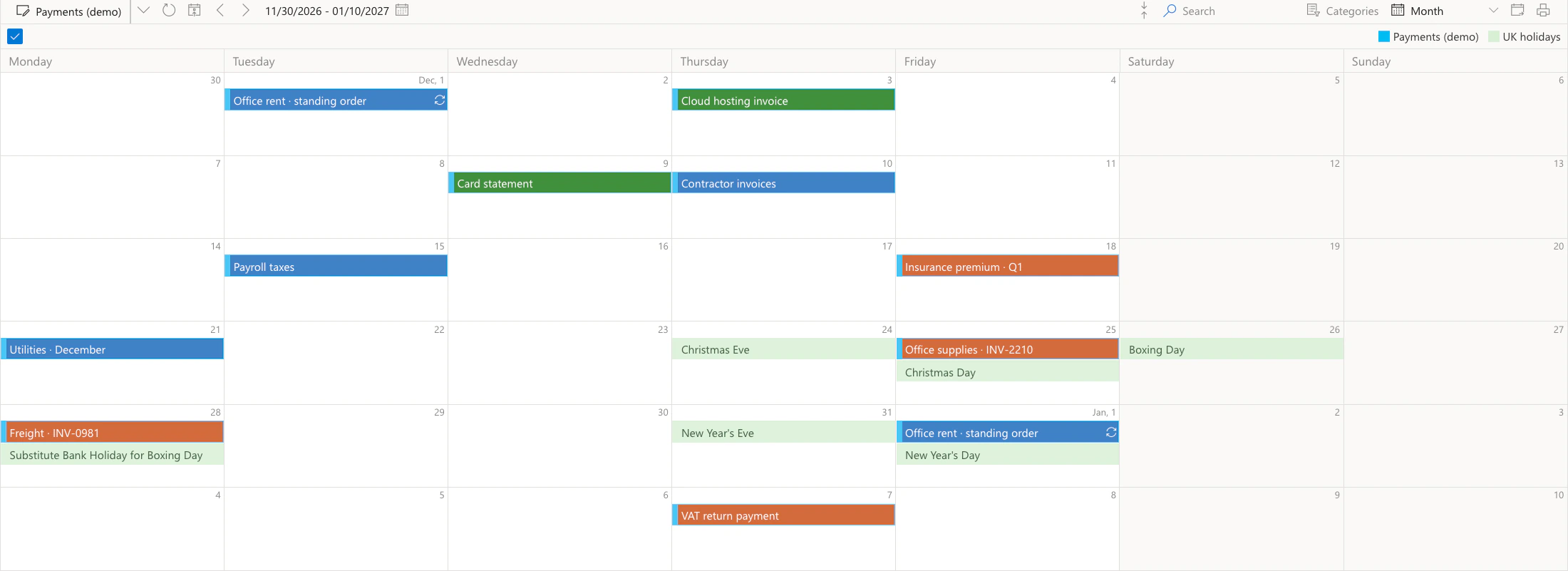Click the Categories filter icon

coord(1313,11)
